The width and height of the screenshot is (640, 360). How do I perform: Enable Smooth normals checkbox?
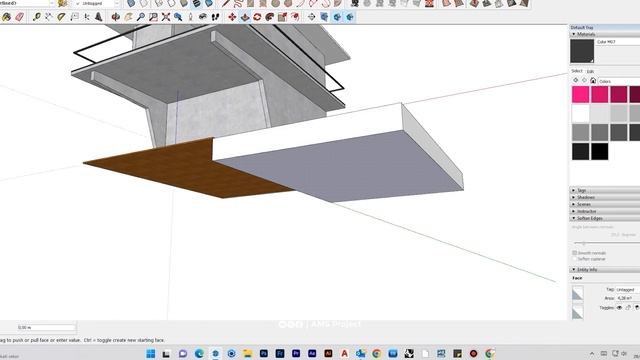point(575,253)
